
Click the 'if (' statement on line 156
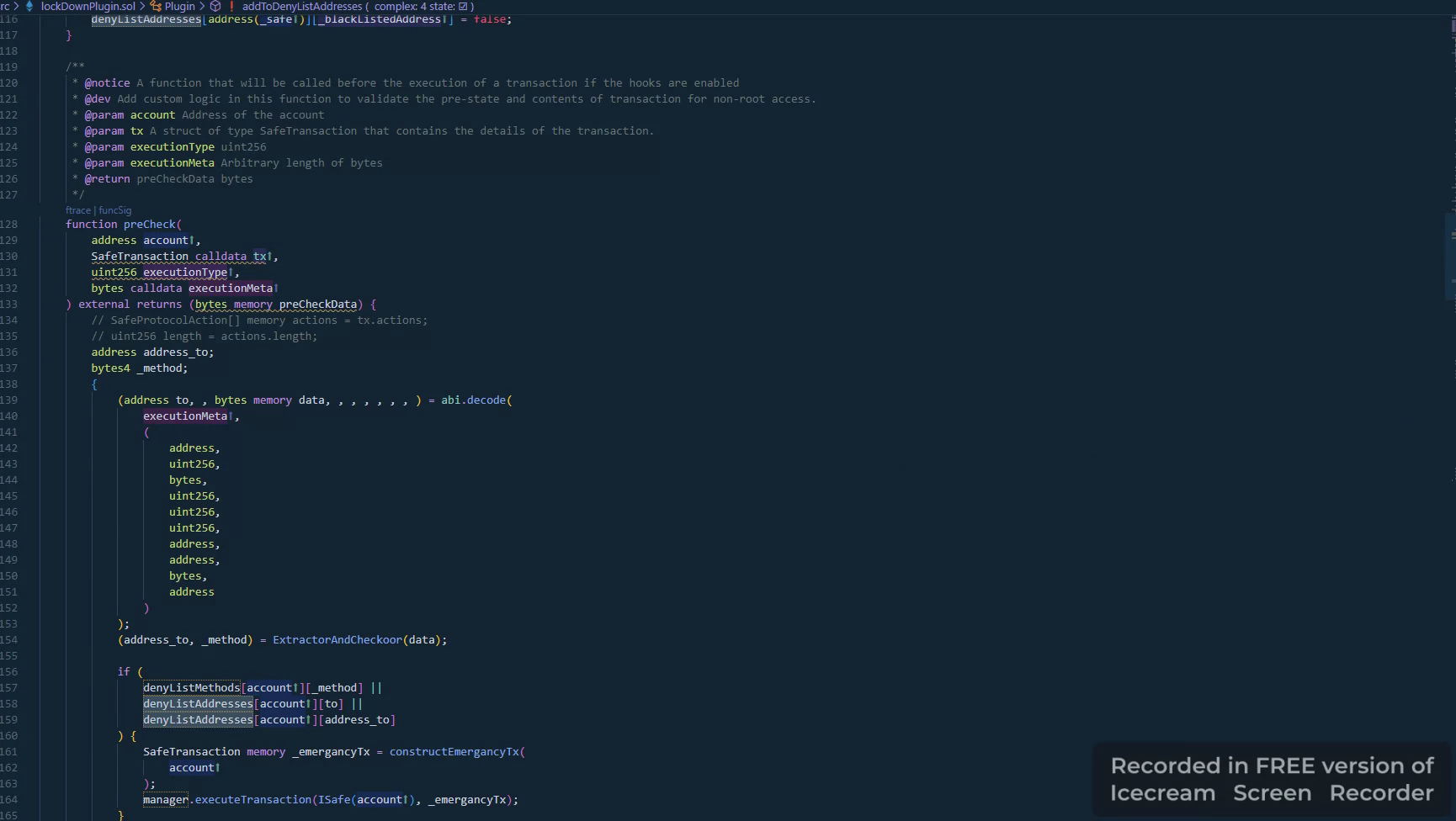(130, 672)
